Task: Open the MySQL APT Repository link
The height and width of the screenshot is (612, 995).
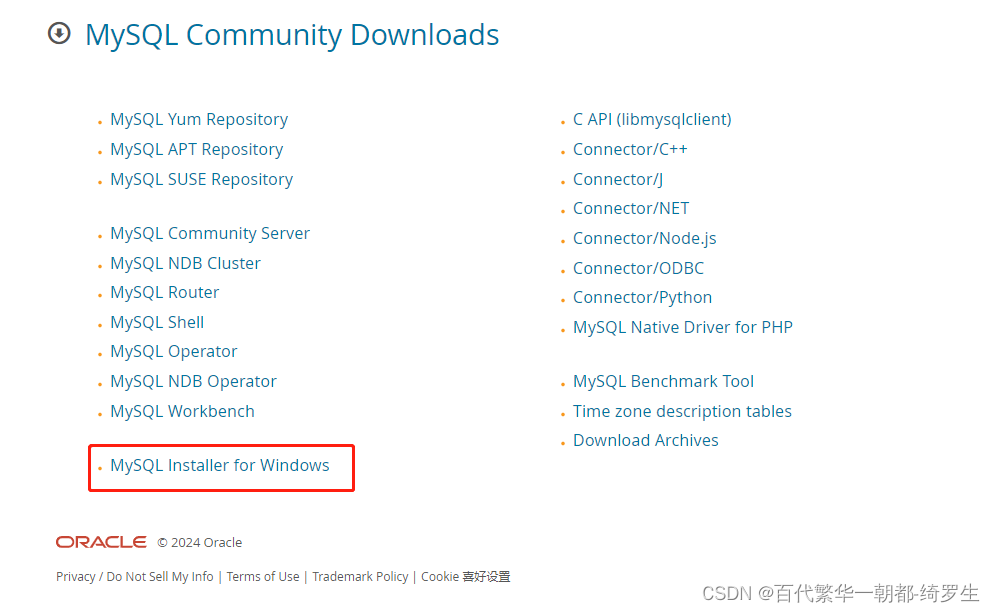Action: click(196, 149)
